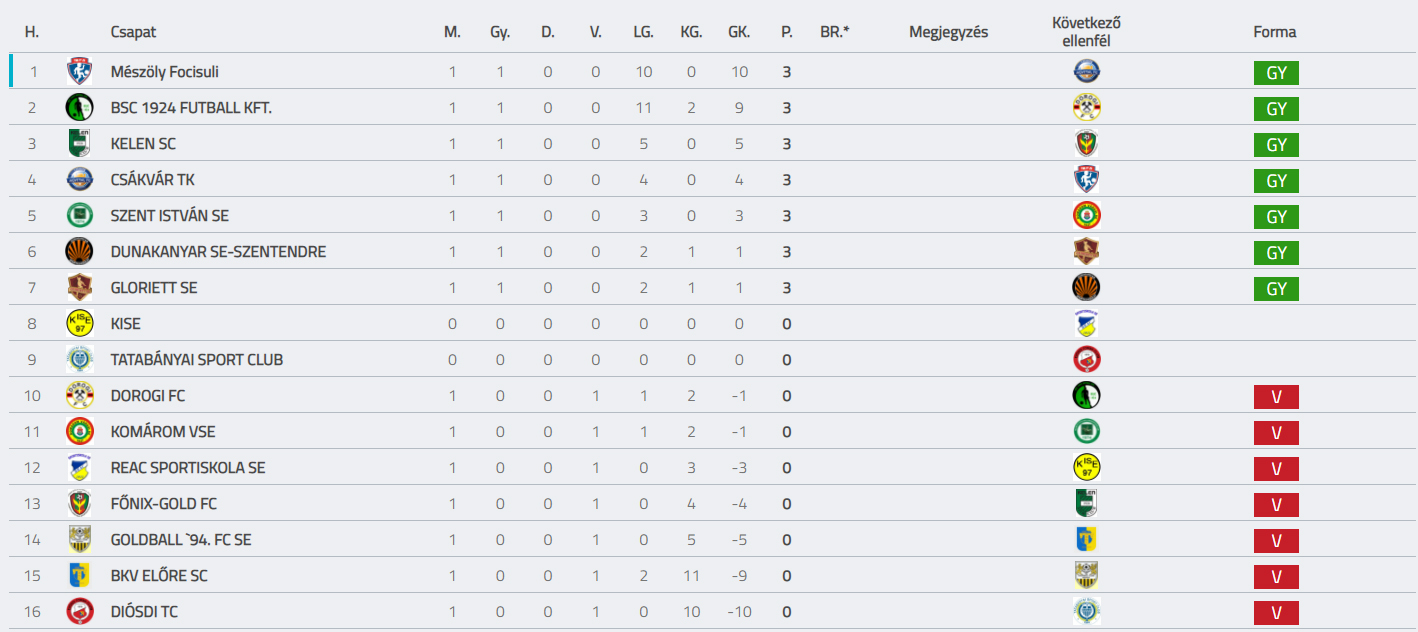This screenshot has width=1418, height=632.
Task: Click the Mészöly Focisuli team crest
Action: coord(79,72)
